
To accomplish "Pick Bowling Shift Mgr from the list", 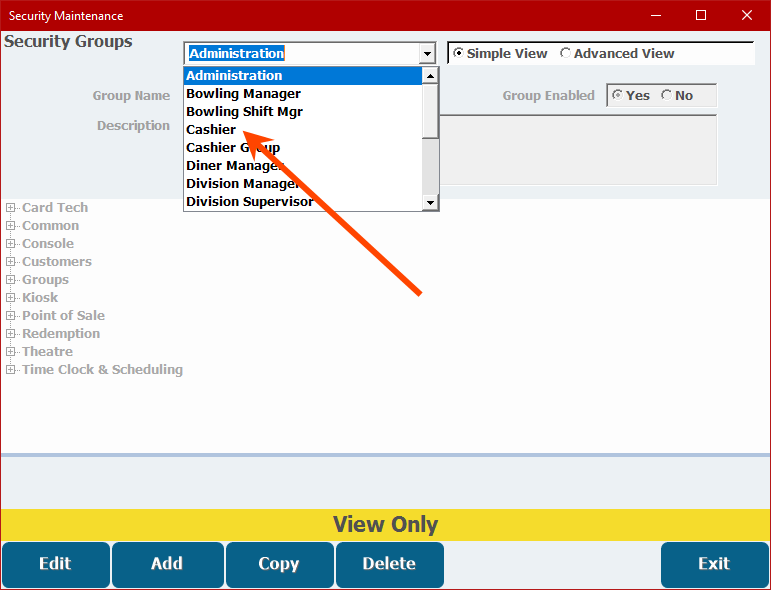I will 244,112.
